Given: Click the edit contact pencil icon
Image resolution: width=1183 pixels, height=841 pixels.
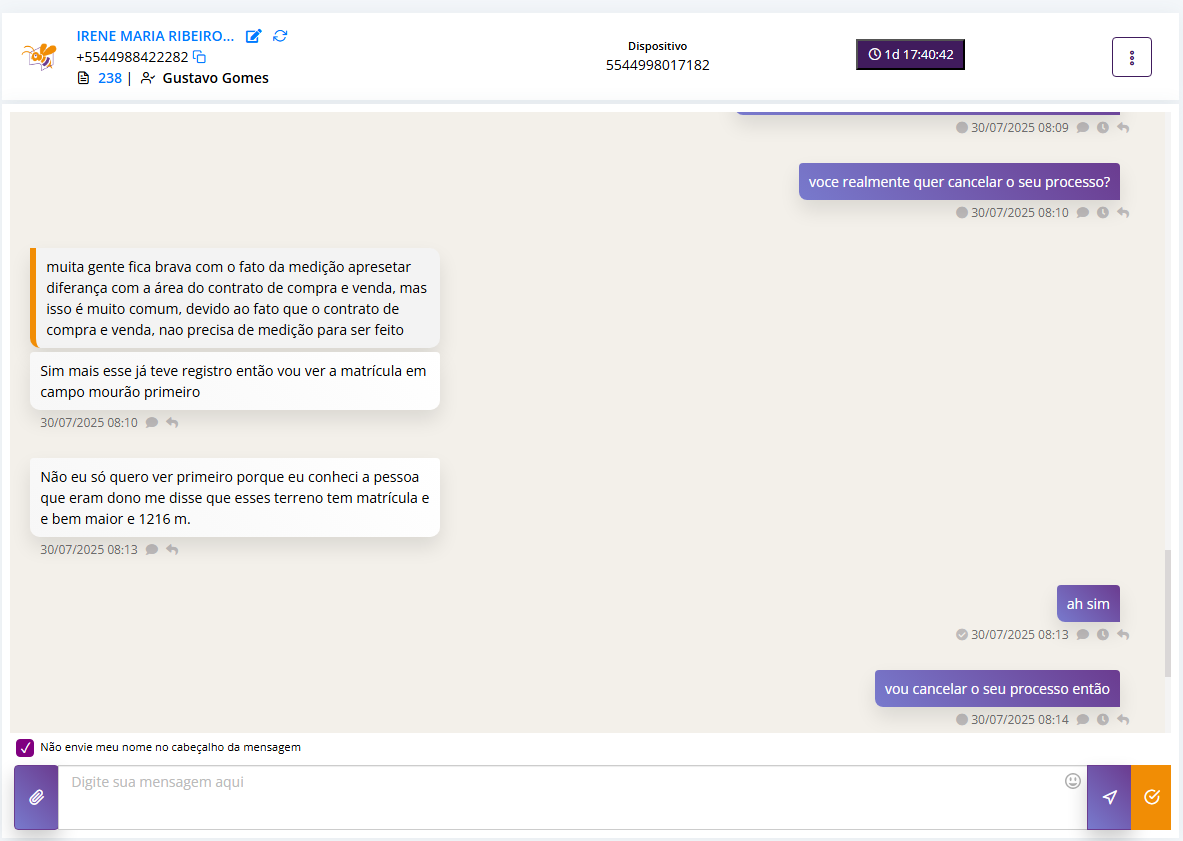Looking at the screenshot, I should pyautogui.click(x=254, y=36).
